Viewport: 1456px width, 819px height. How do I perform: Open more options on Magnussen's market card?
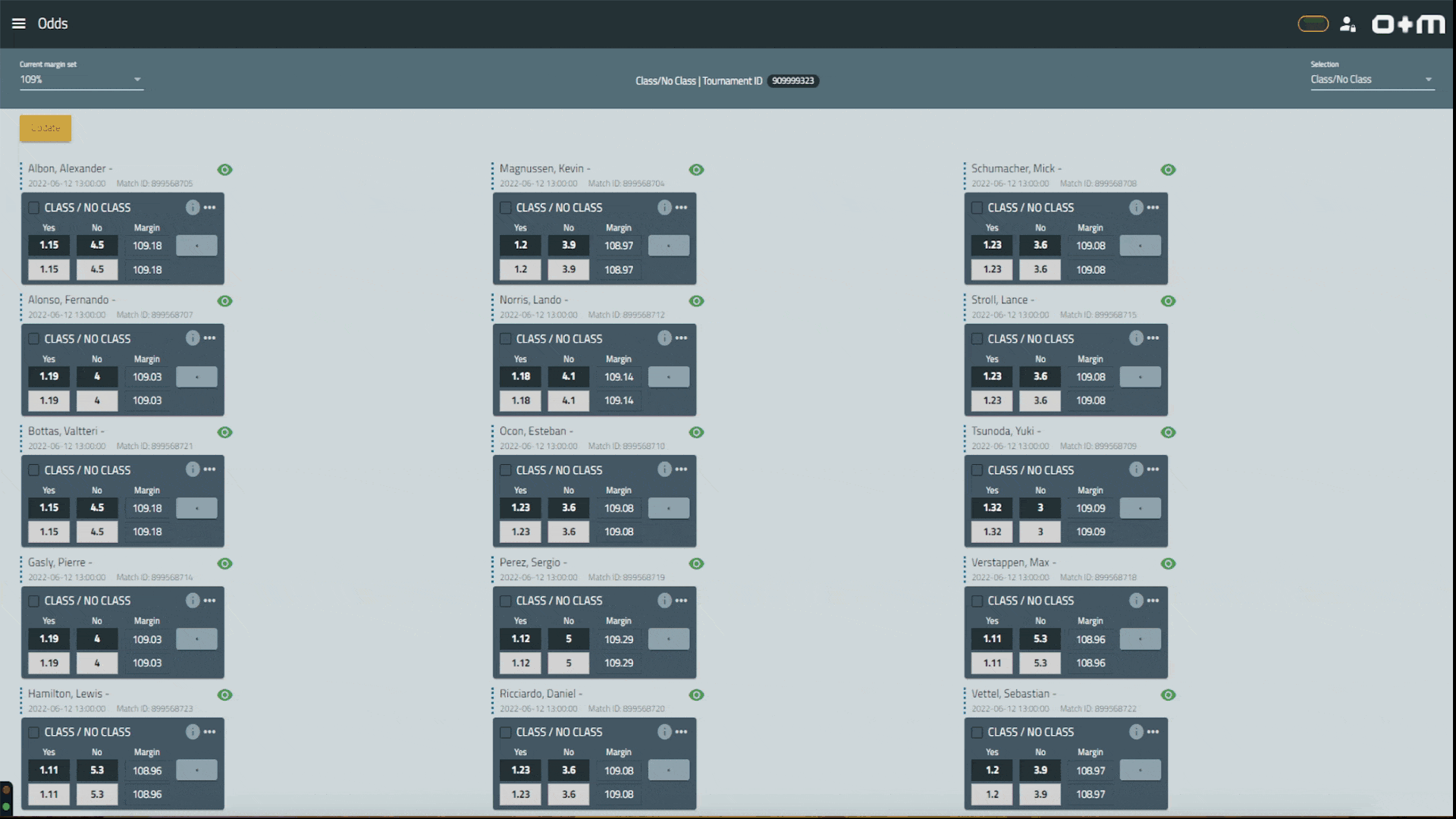(x=681, y=207)
